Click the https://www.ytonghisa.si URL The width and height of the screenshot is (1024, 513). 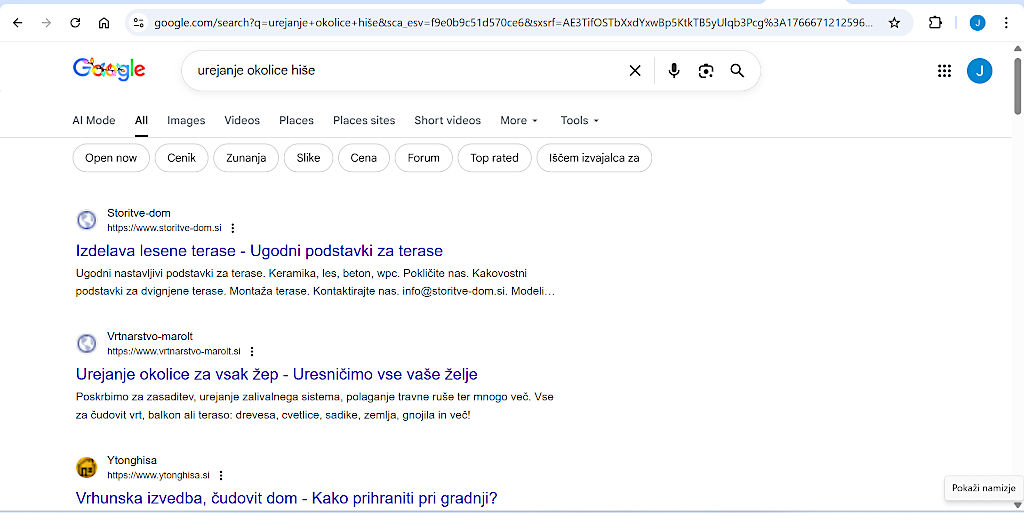[x=159, y=475]
